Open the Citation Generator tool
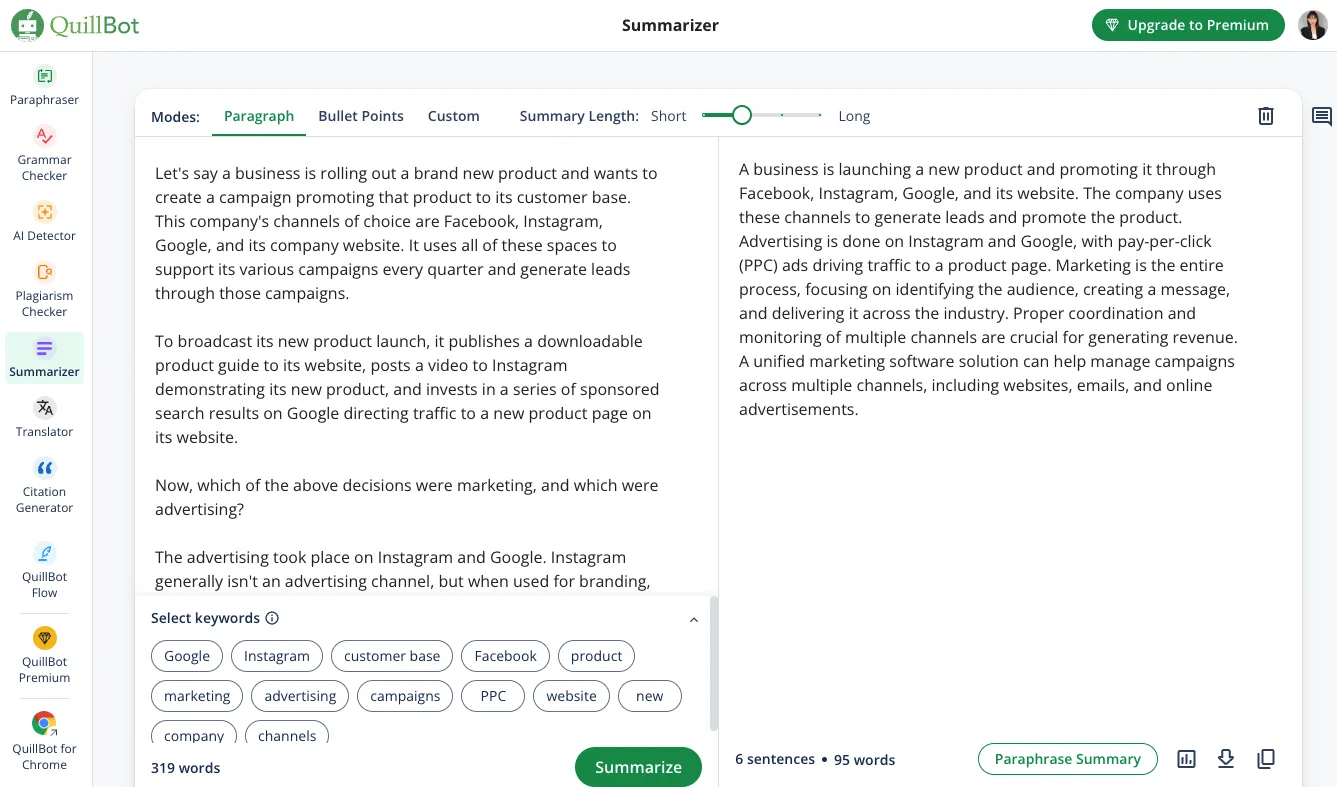The height and width of the screenshot is (787, 1337). tap(44, 486)
